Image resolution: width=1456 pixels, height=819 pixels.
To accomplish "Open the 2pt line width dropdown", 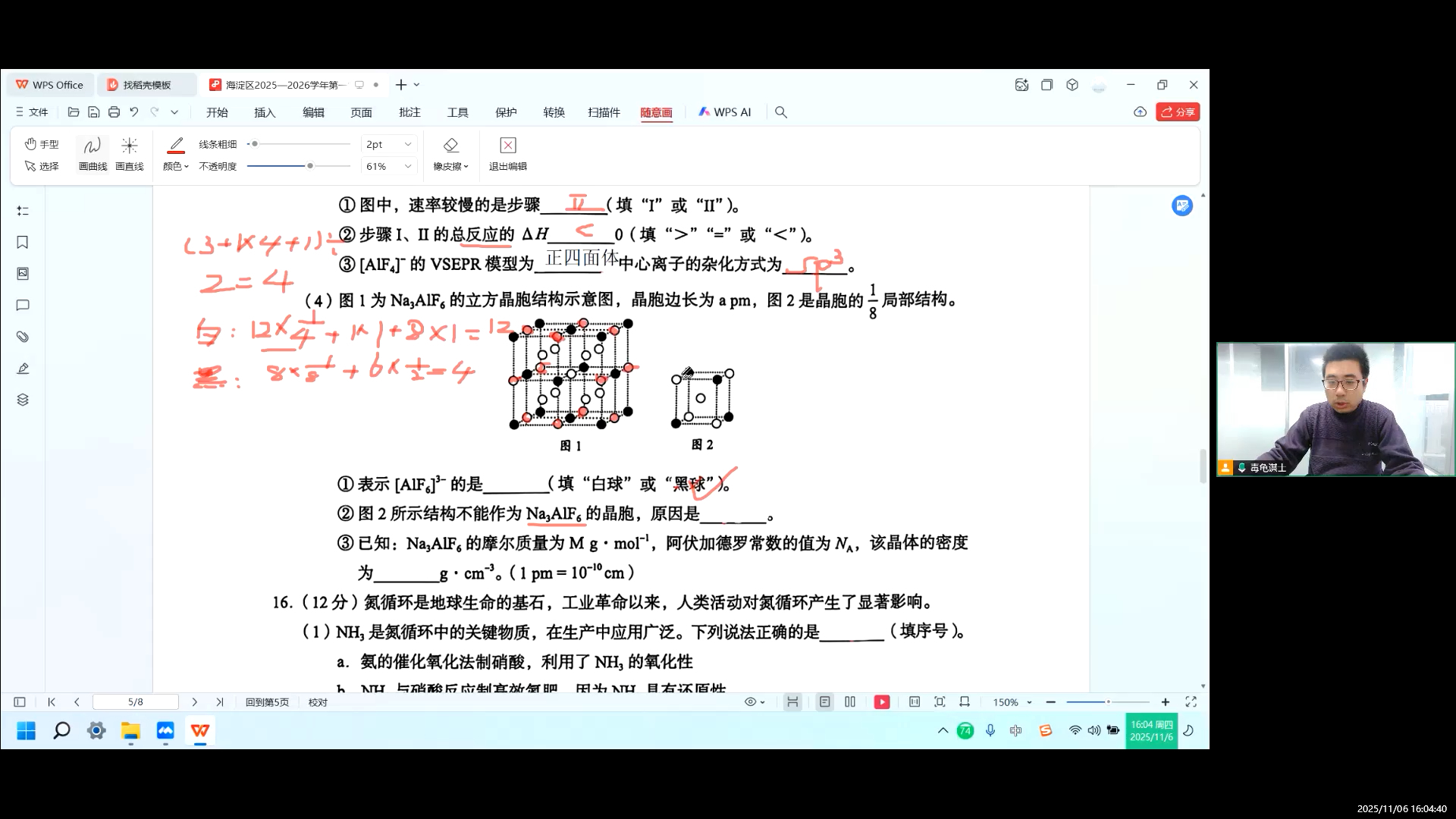I will coord(388,144).
